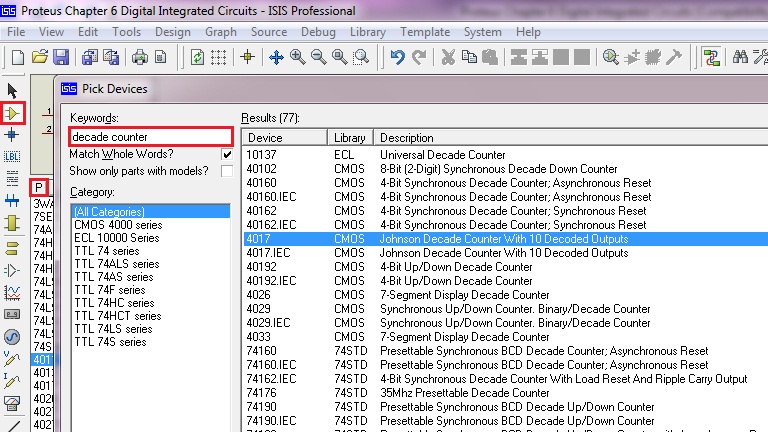The height and width of the screenshot is (432, 768).
Task: Uncheck Match Whole Words checkbox
Action: pyautogui.click(x=227, y=155)
